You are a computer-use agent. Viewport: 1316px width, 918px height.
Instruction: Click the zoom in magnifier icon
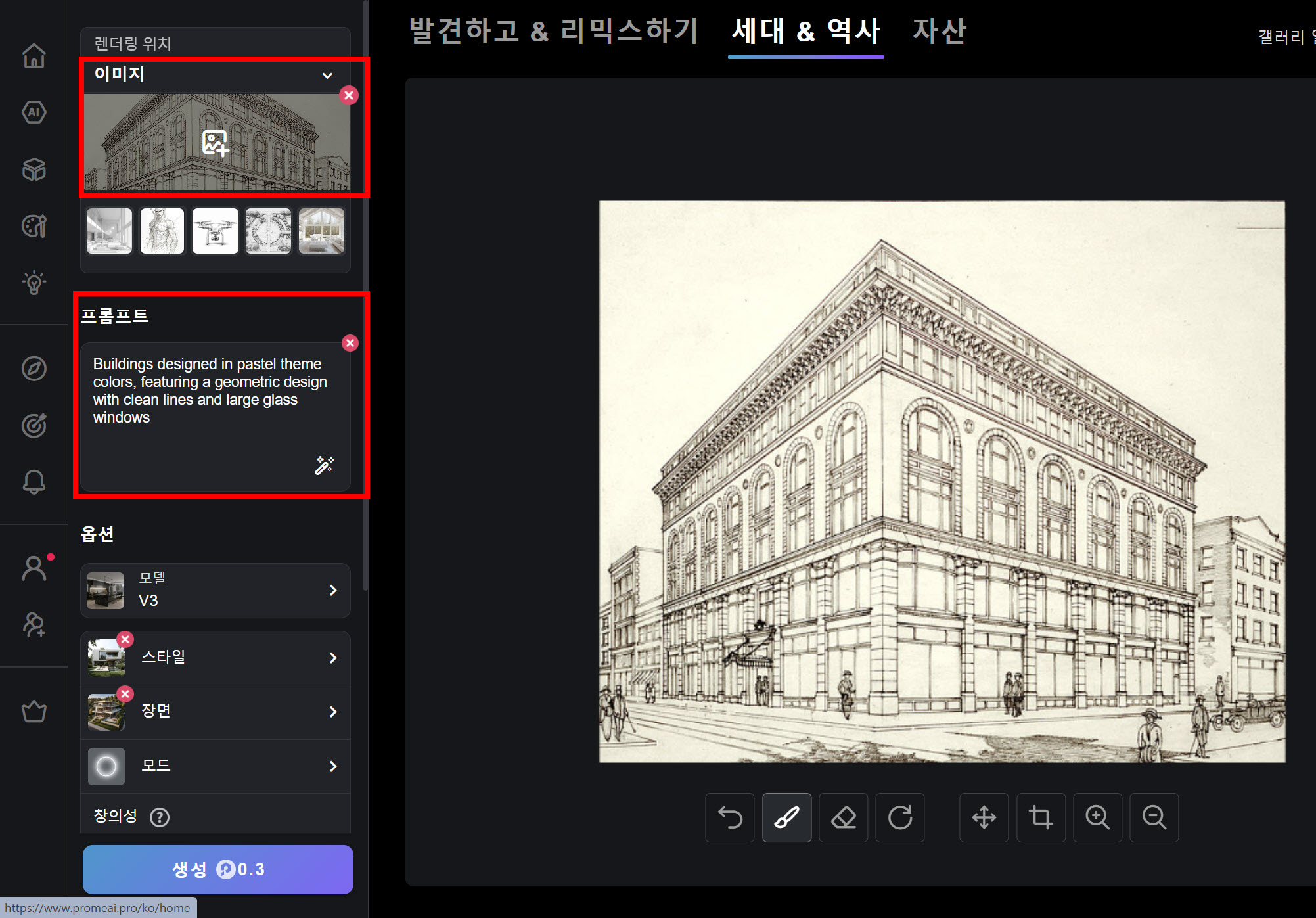tap(1097, 817)
